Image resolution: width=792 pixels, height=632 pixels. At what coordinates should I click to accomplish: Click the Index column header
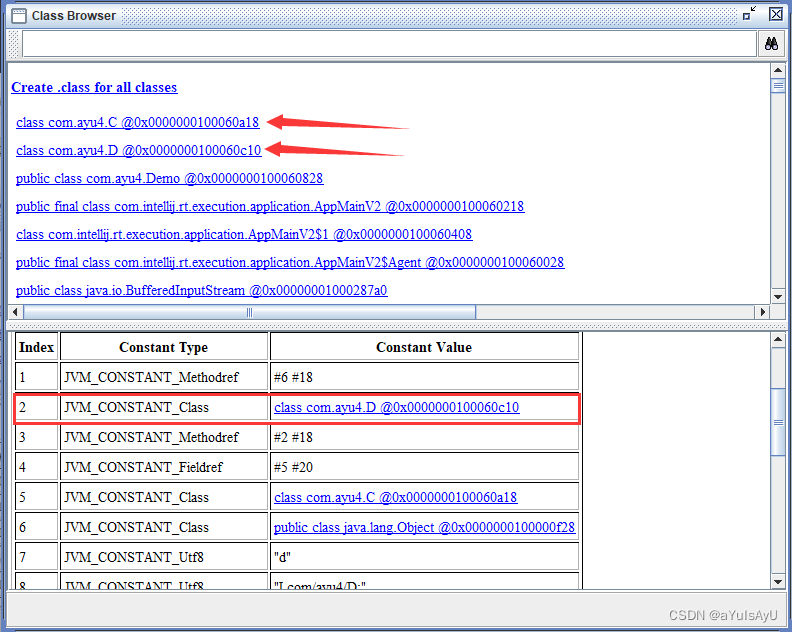tap(36, 347)
